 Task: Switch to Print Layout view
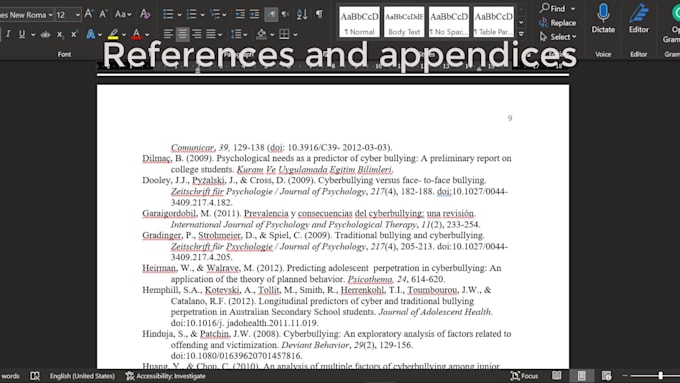[582, 376]
